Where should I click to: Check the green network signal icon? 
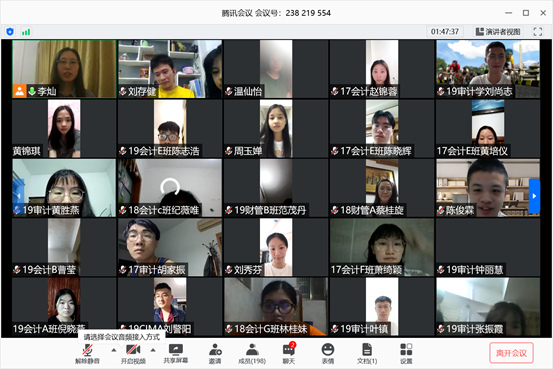26,32
